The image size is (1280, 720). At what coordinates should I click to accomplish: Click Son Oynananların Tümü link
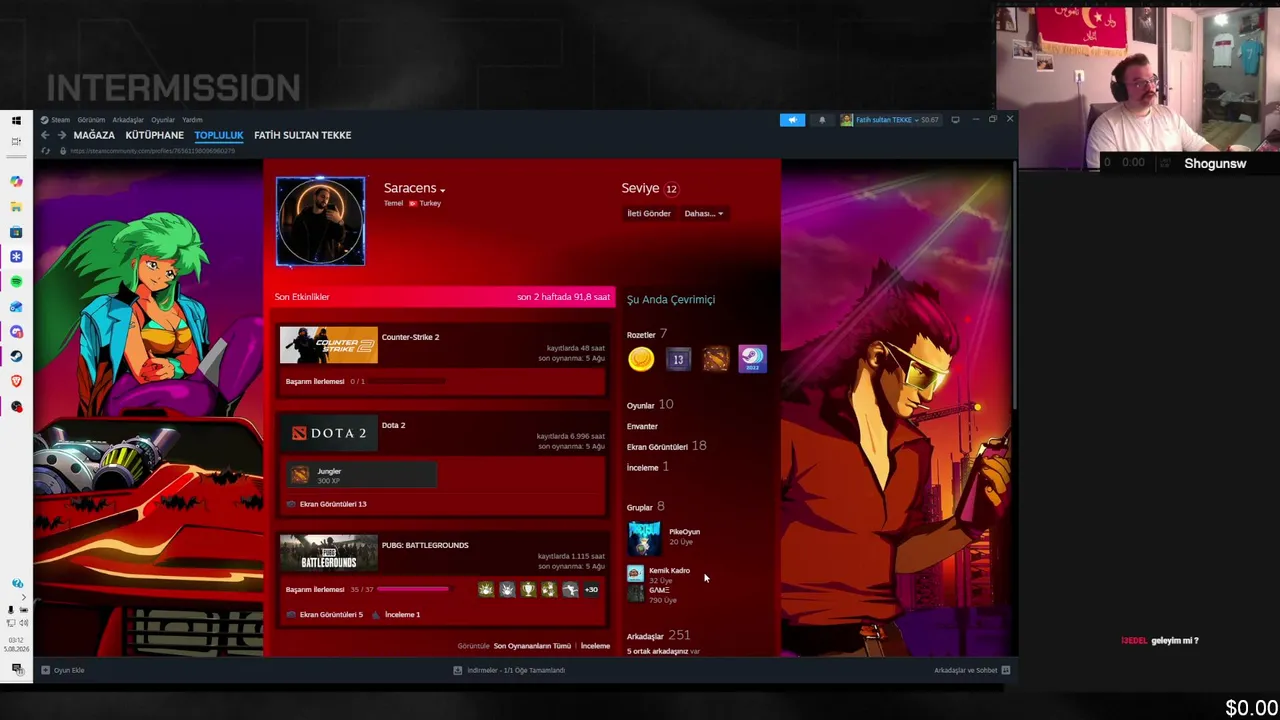pos(532,646)
